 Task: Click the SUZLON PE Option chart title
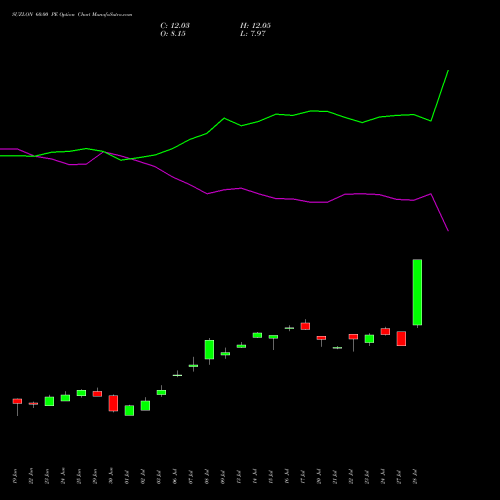[72, 15]
